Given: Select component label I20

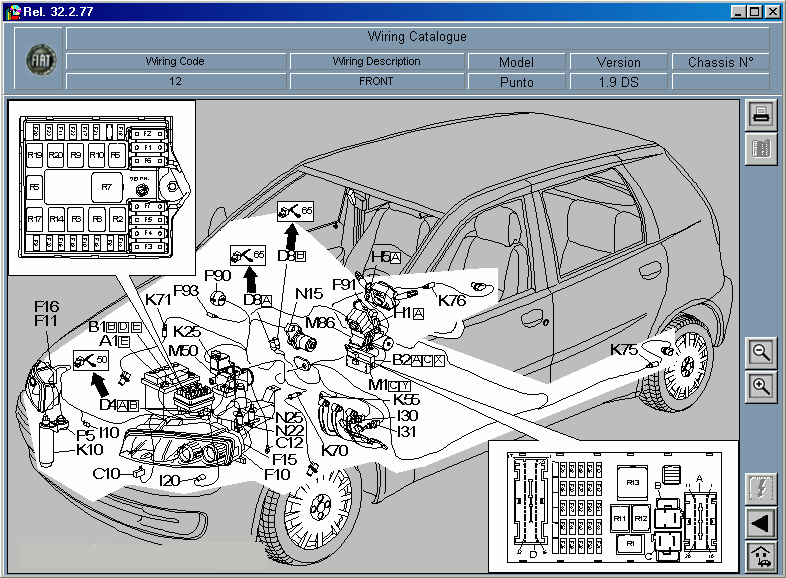Looking at the screenshot, I should [169, 481].
